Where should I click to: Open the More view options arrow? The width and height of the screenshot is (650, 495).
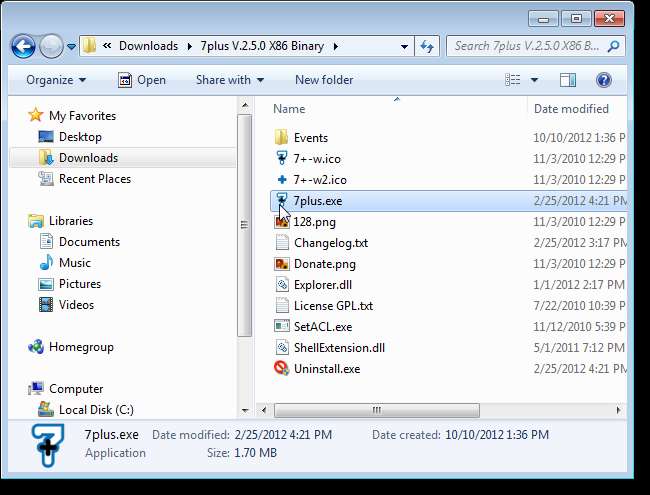pyautogui.click(x=534, y=80)
